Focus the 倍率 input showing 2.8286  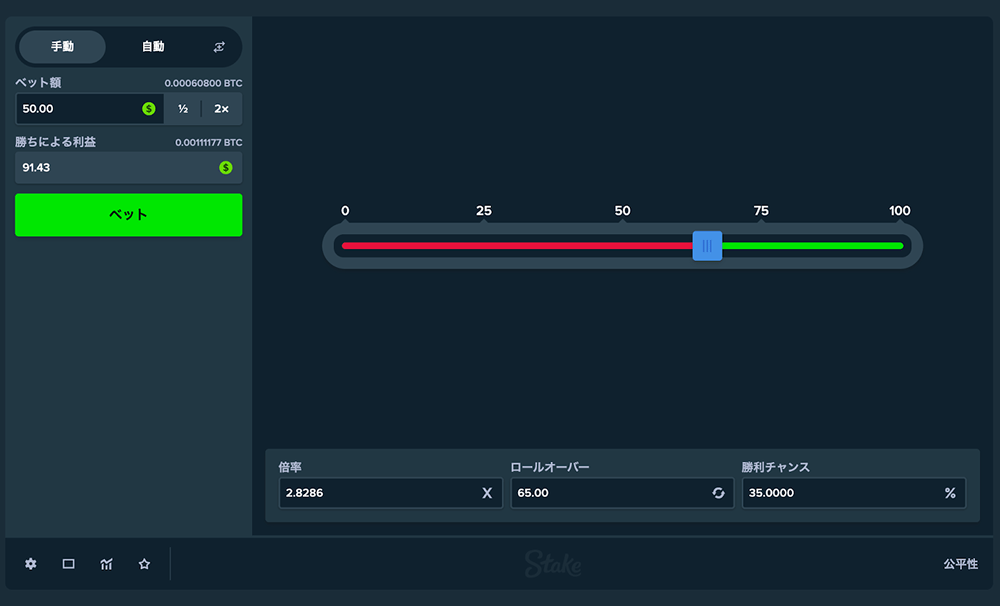click(x=390, y=493)
